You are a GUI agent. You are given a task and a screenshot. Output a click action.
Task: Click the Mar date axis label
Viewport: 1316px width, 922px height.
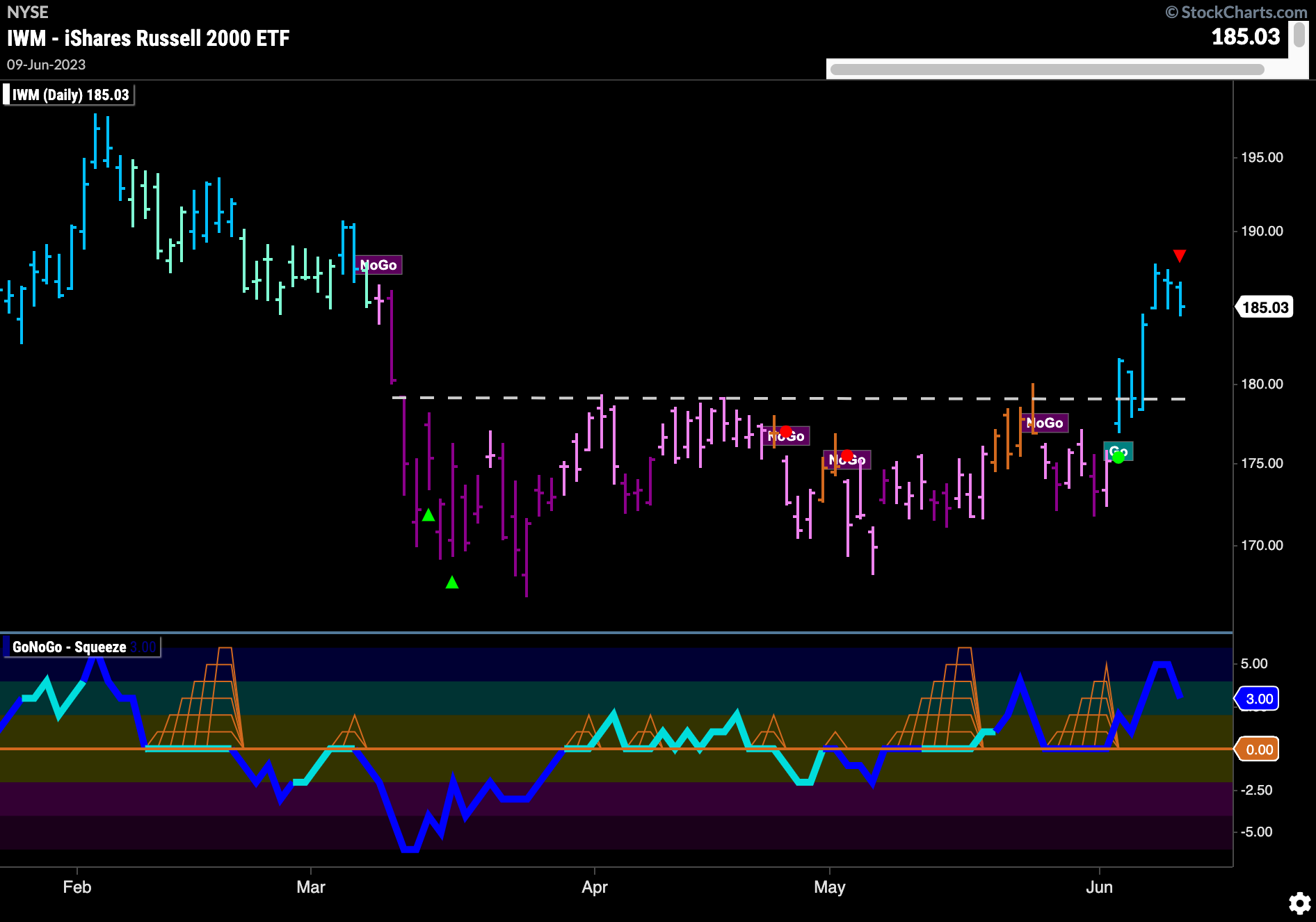point(310,887)
